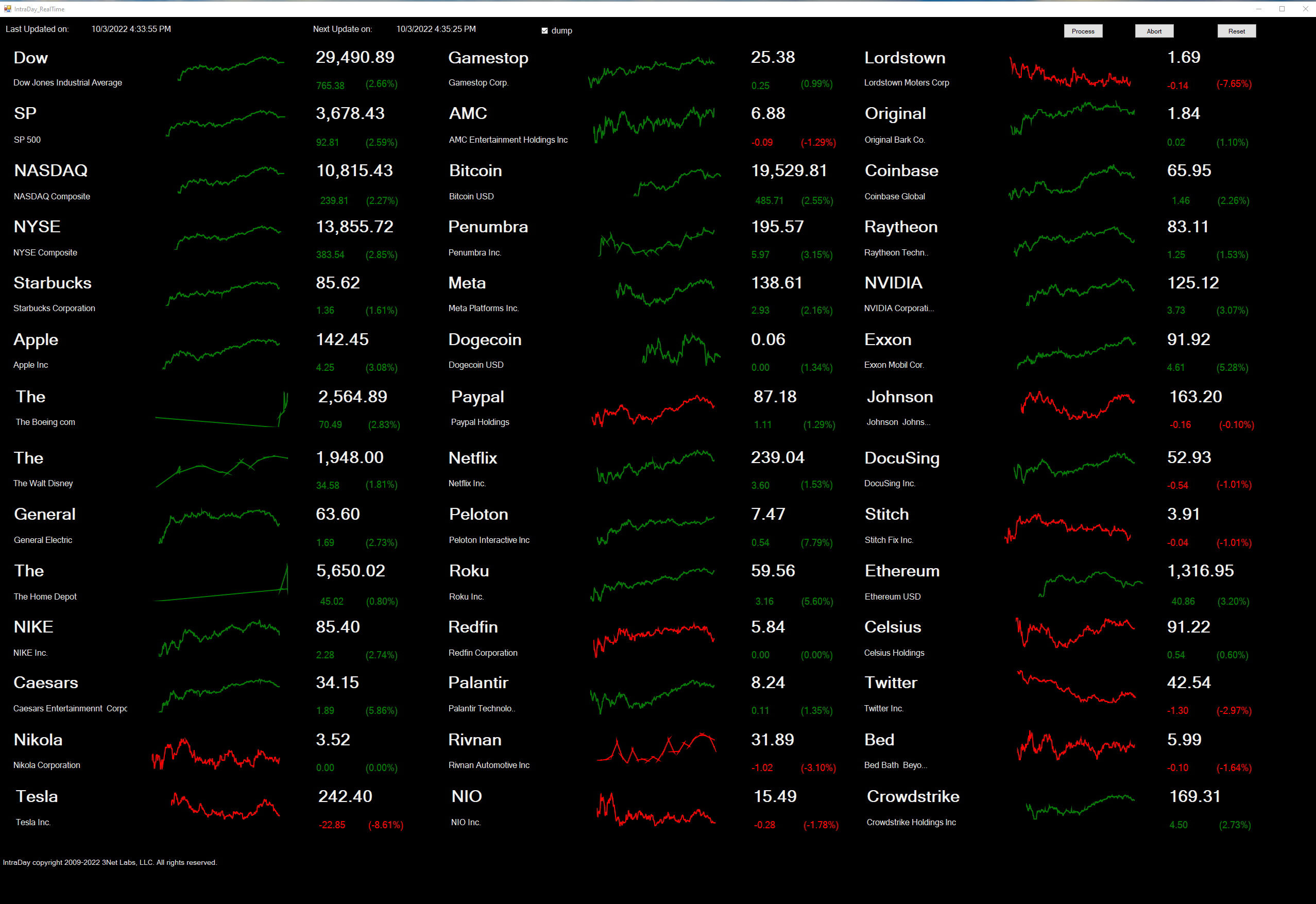The width and height of the screenshot is (1316, 904).
Task: Toggle the dump checkbox
Action: [x=545, y=31]
